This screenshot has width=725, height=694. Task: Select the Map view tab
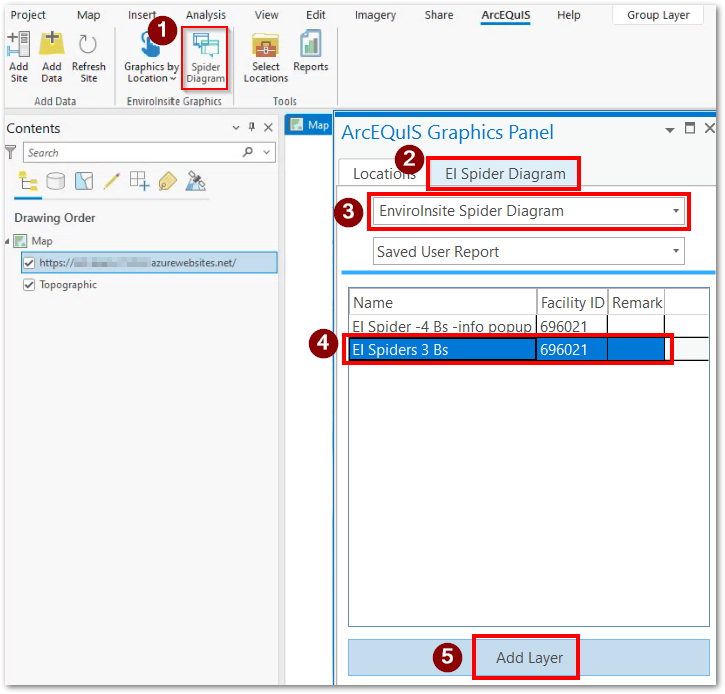309,125
